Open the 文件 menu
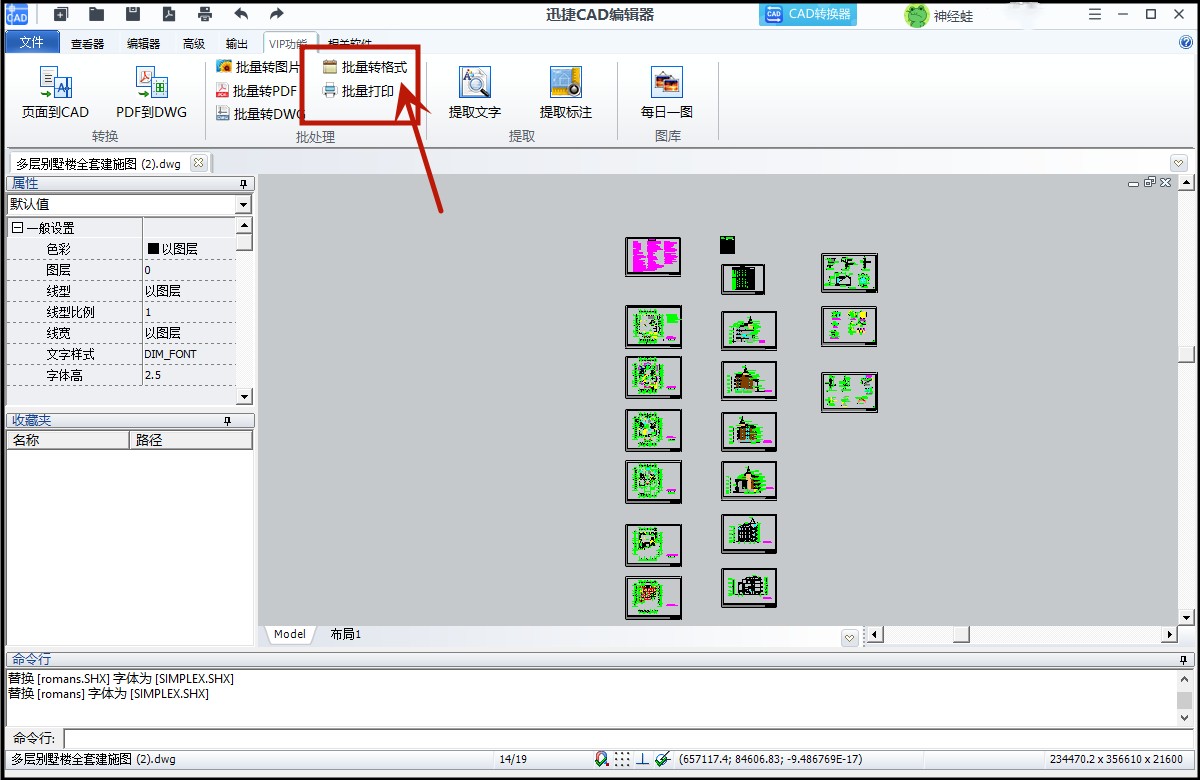The image size is (1200, 780). tap(31, 42)
